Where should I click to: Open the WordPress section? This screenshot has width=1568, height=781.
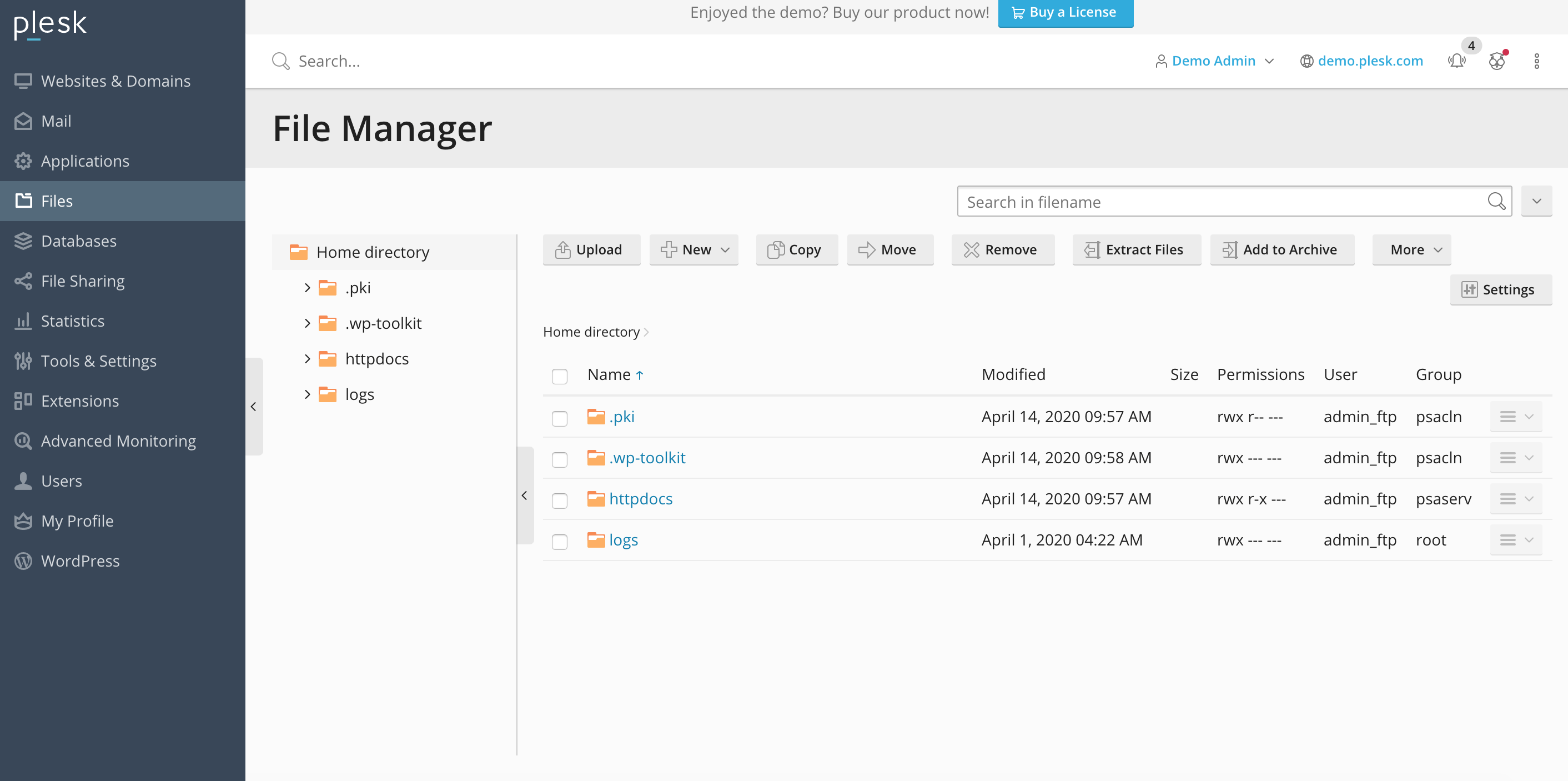click(x=122, y=560)
